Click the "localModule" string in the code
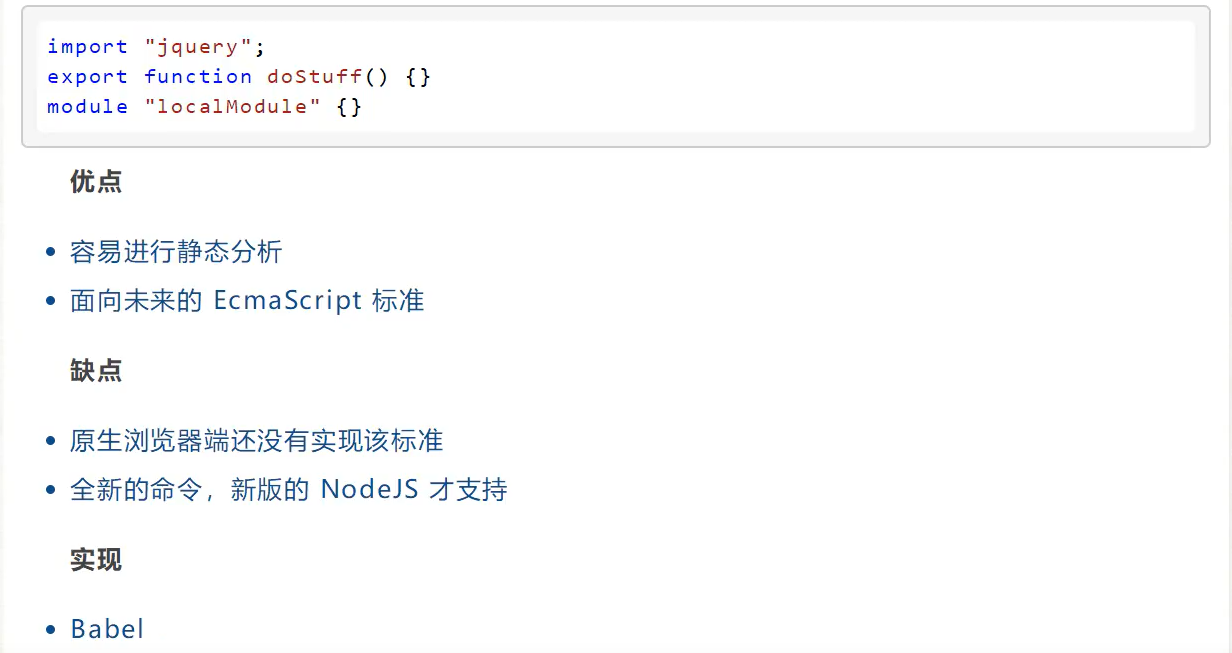The image size is (1232, 653). pos(232,106)
